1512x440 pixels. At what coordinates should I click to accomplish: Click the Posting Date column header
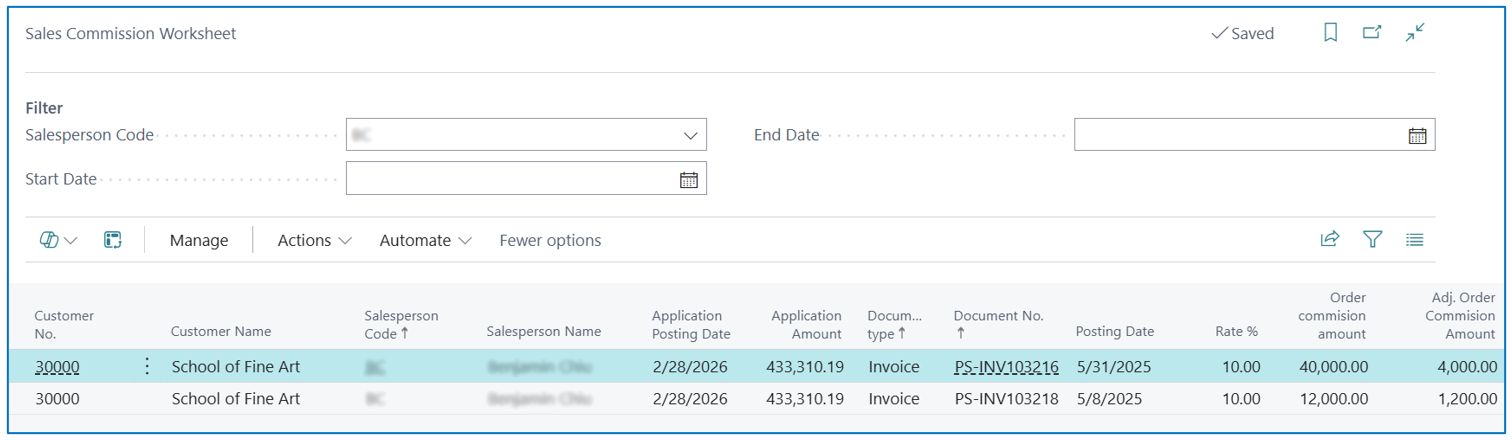[1115, 331]
